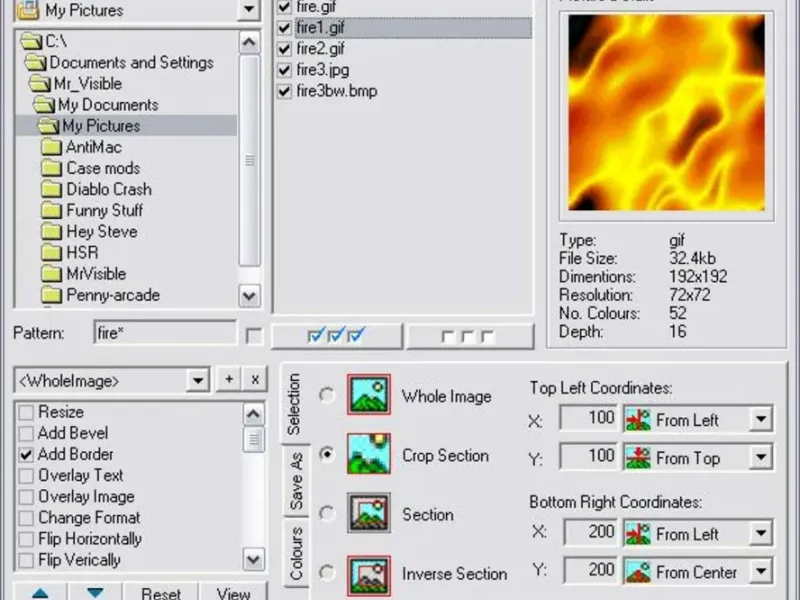This screenshot has height=600, width=800.
Task: Click the Funny Stuff folder icon
Action: coord(51,210)
